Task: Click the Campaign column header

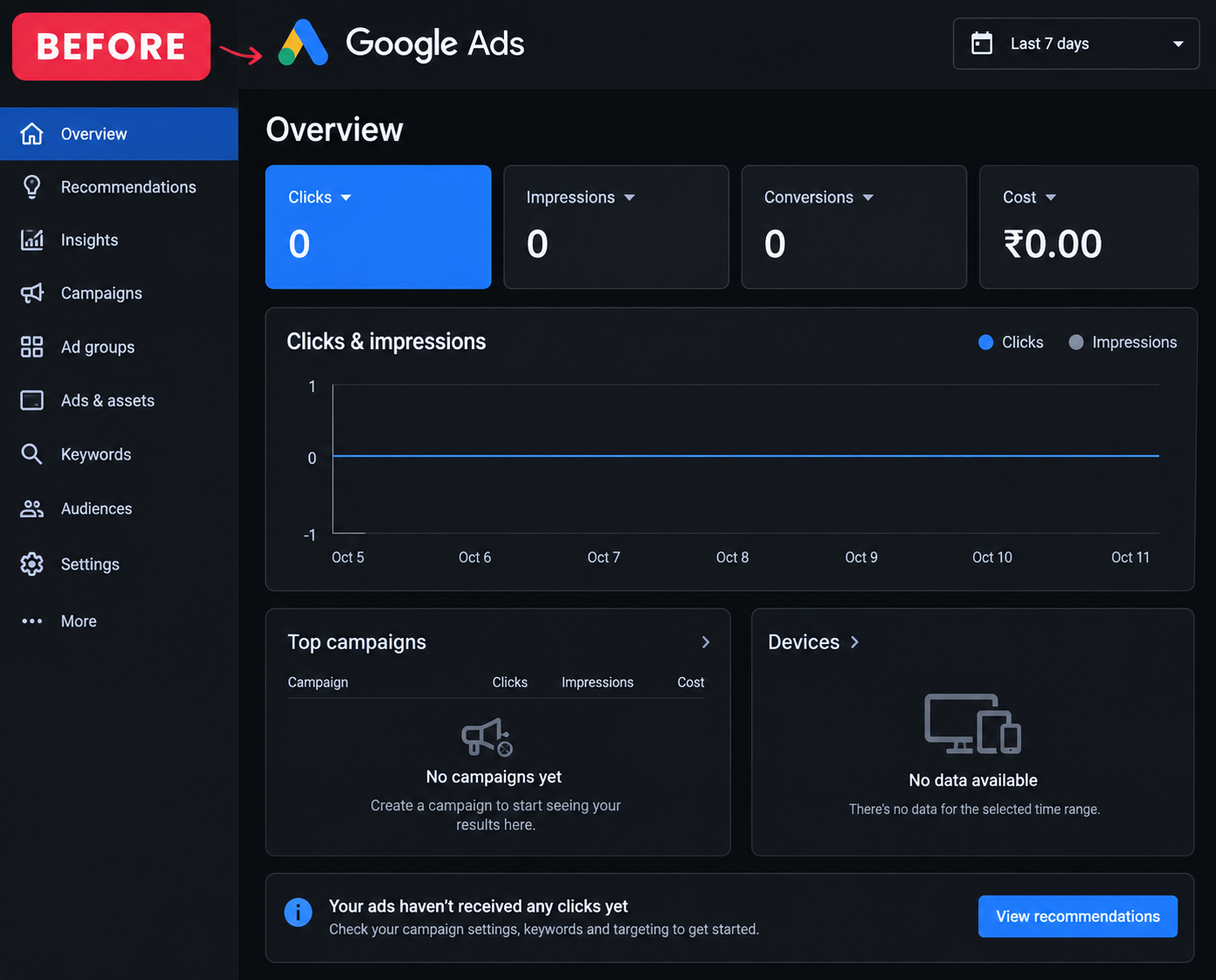Action: click(318, 682)
